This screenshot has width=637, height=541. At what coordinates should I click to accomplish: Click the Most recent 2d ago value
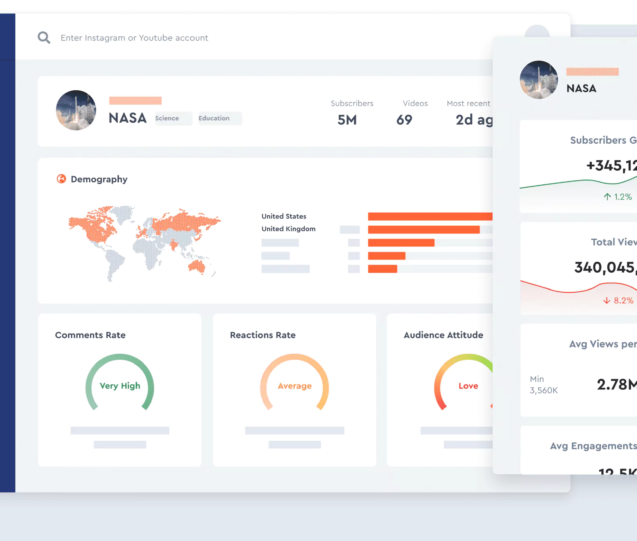click(x=474, y=120)
